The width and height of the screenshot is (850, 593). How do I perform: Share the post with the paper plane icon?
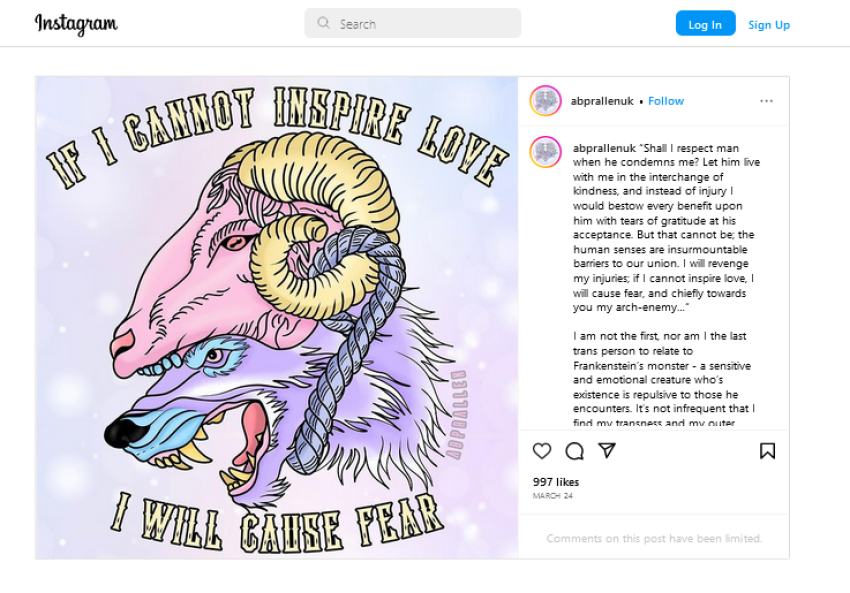pos(607,451)
